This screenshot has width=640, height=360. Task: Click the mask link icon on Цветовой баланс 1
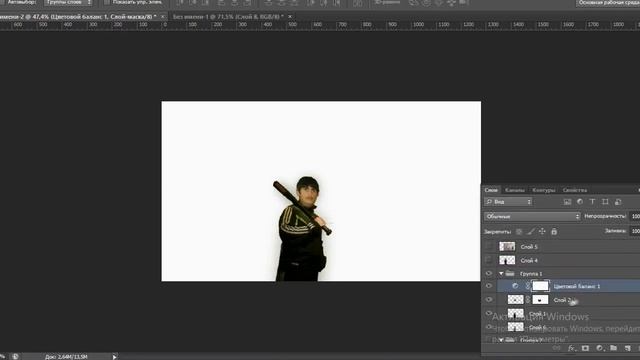528,286
